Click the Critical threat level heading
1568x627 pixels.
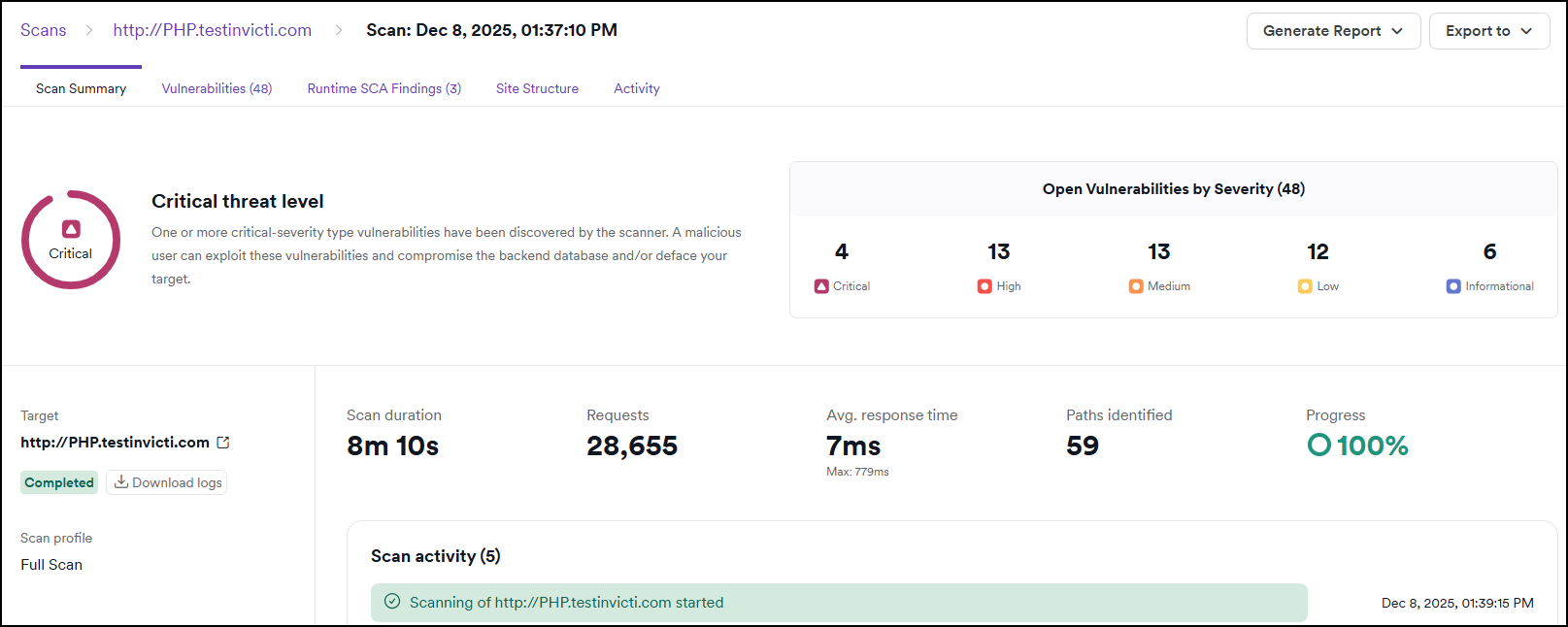click(238, 201)
